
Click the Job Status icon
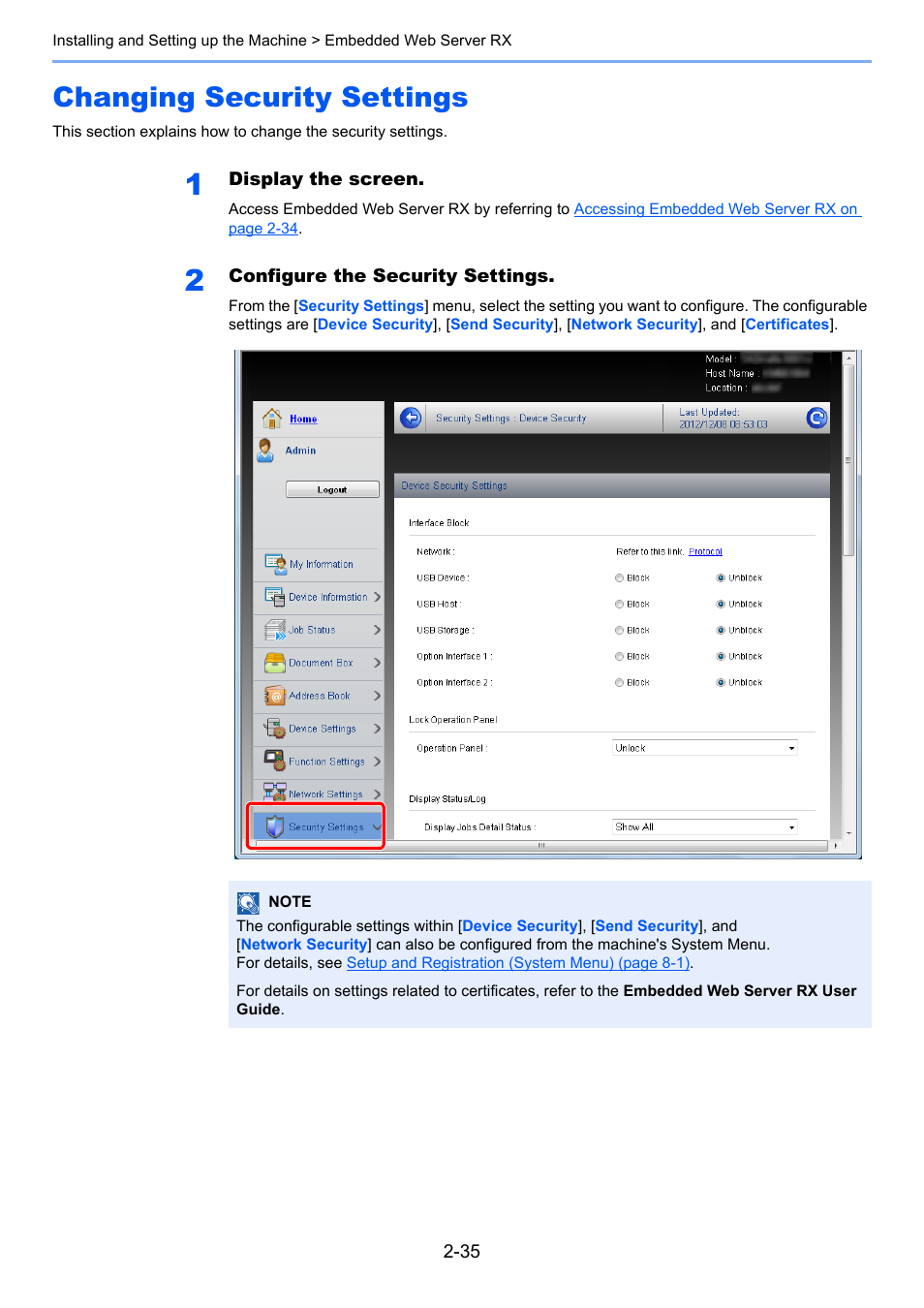click(275, 629)
